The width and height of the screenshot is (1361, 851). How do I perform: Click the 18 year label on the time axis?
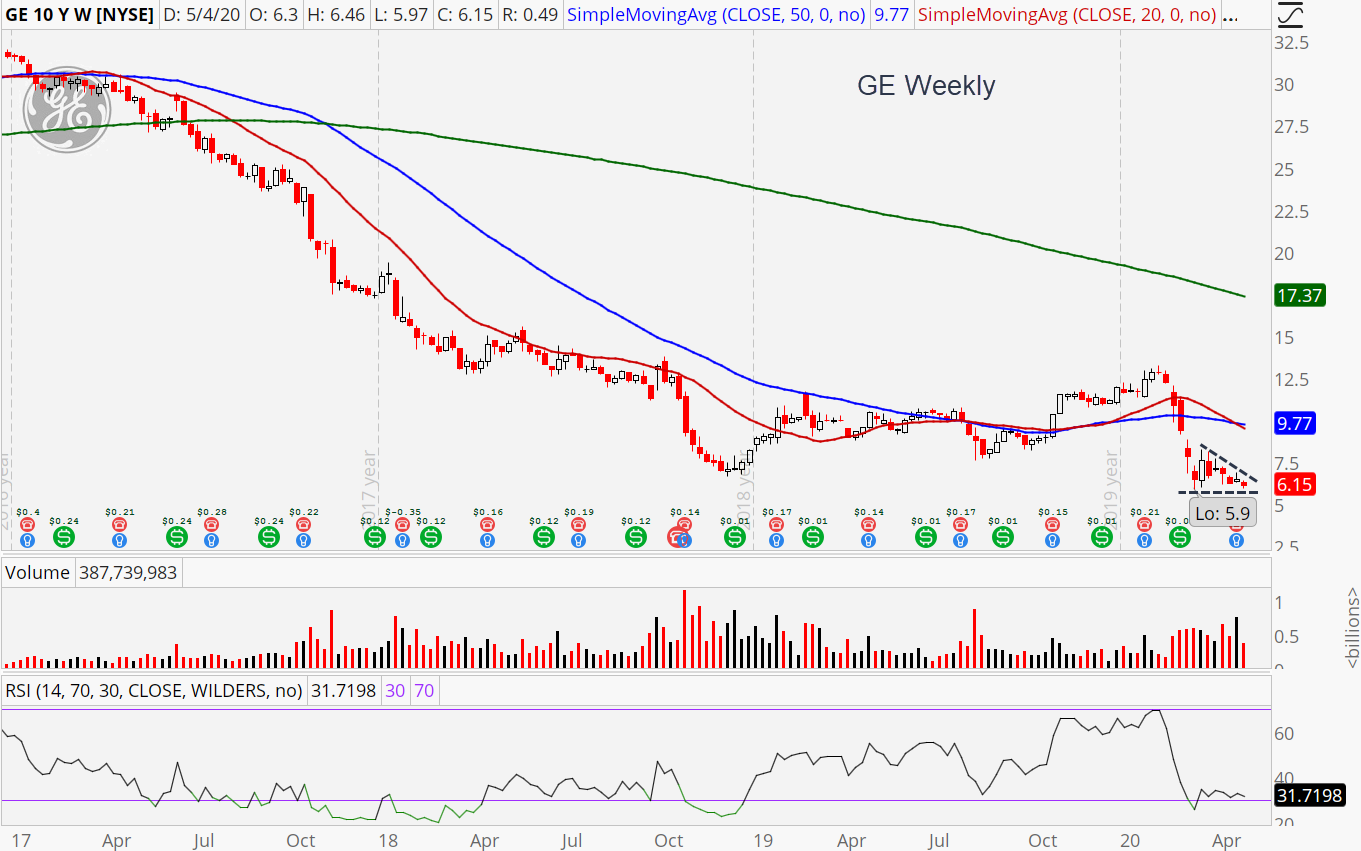pyautogui.click(x=389, y=840)
